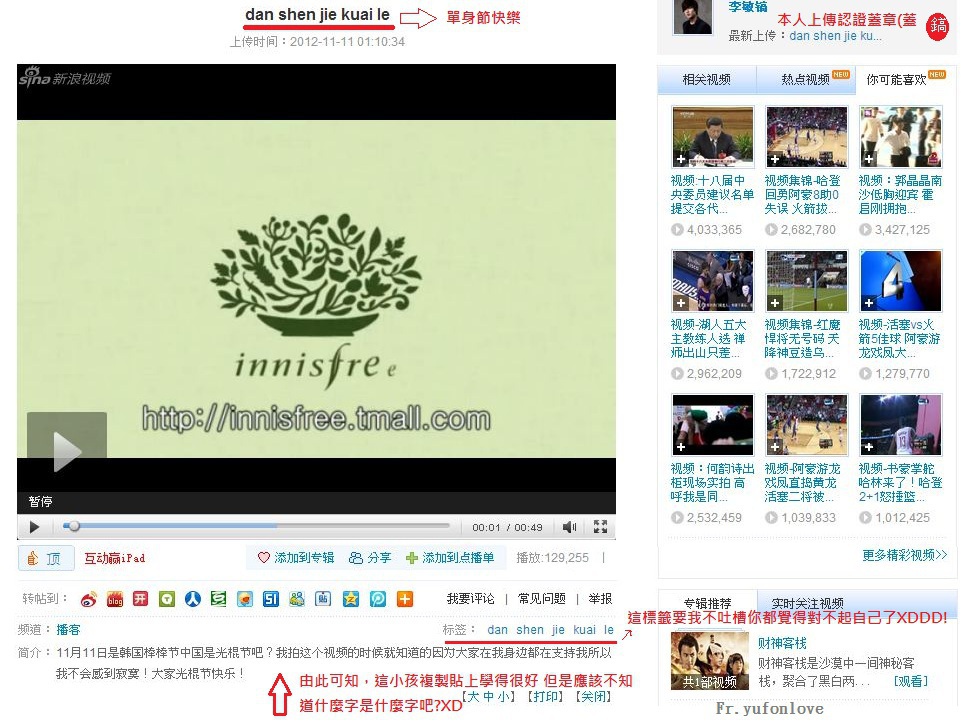Viewport: 961px width, 722px height.
Task: Click 我要评论 link
Action: point(470,599)
